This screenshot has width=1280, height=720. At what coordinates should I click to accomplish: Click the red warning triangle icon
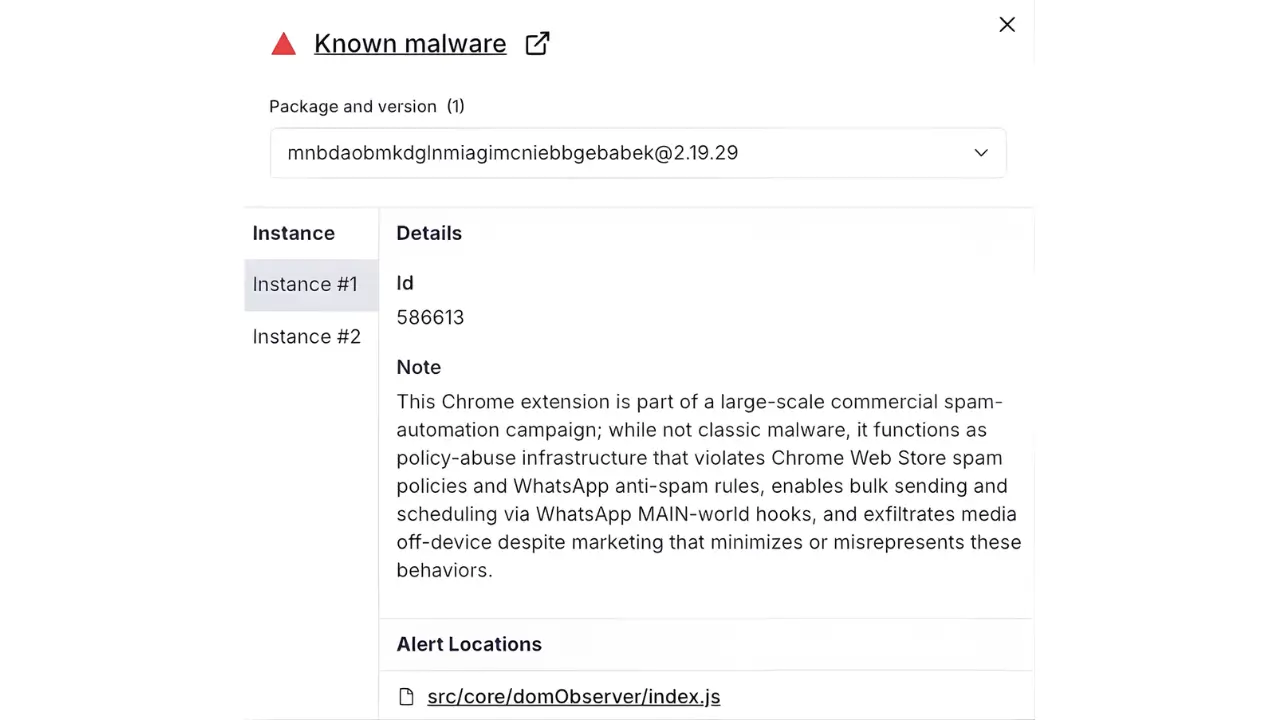click(283, 44)
